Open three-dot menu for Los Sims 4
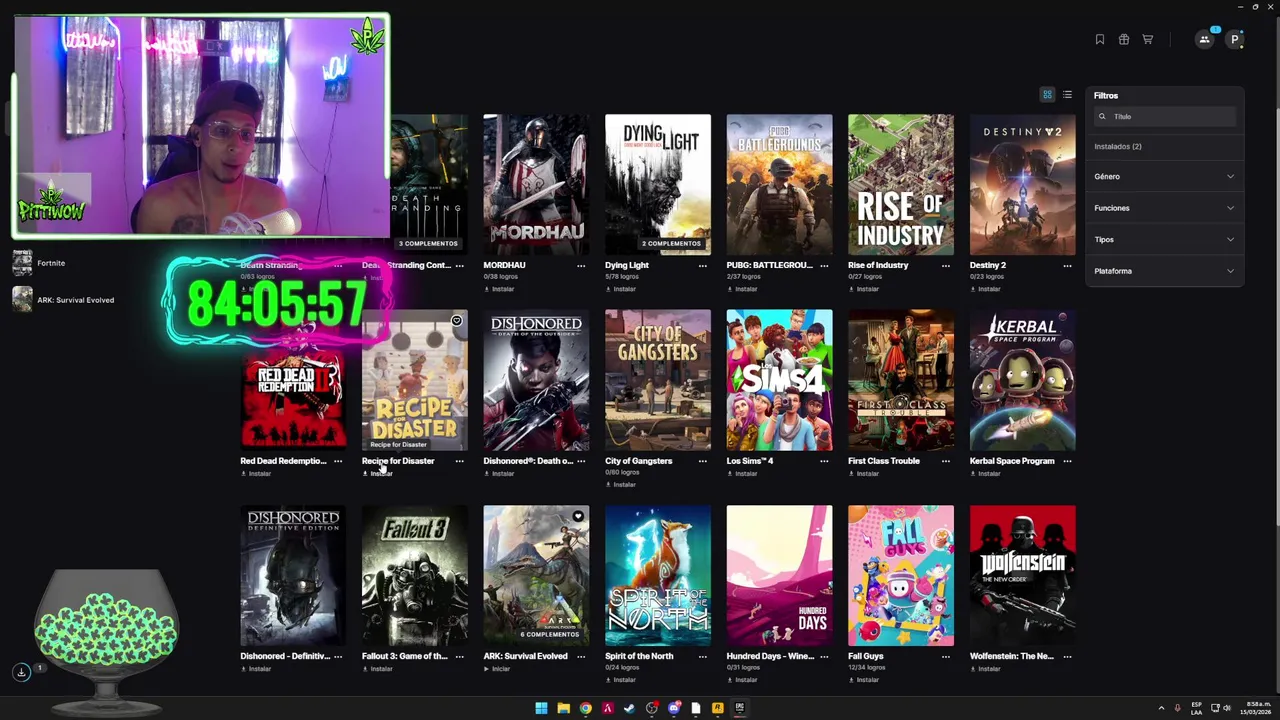This screenshot has width=1280, height=720. point(824,461)
